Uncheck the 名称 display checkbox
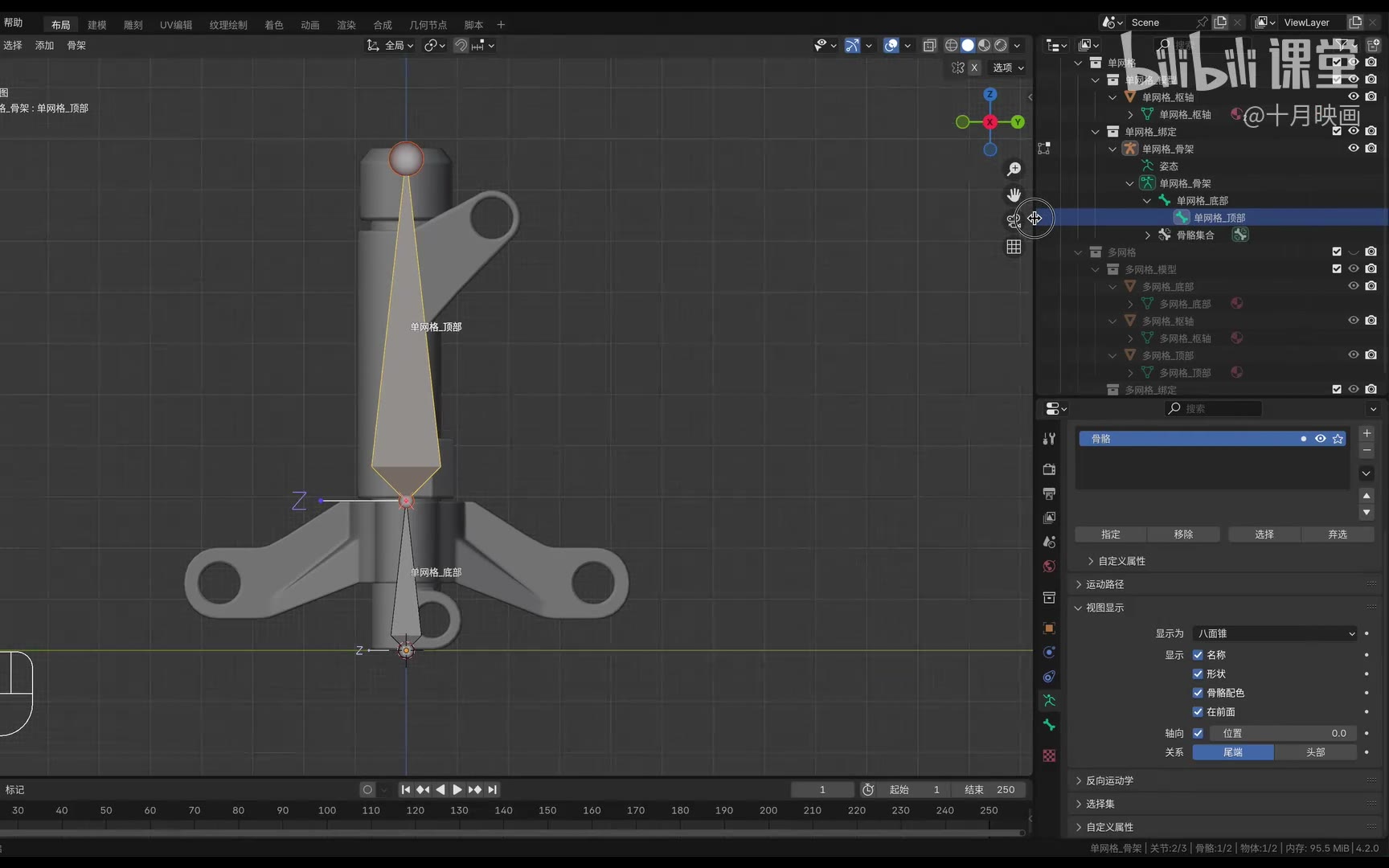Image resolution: width=1389 pixels, height=868 pixels. tap(1198, 655)
